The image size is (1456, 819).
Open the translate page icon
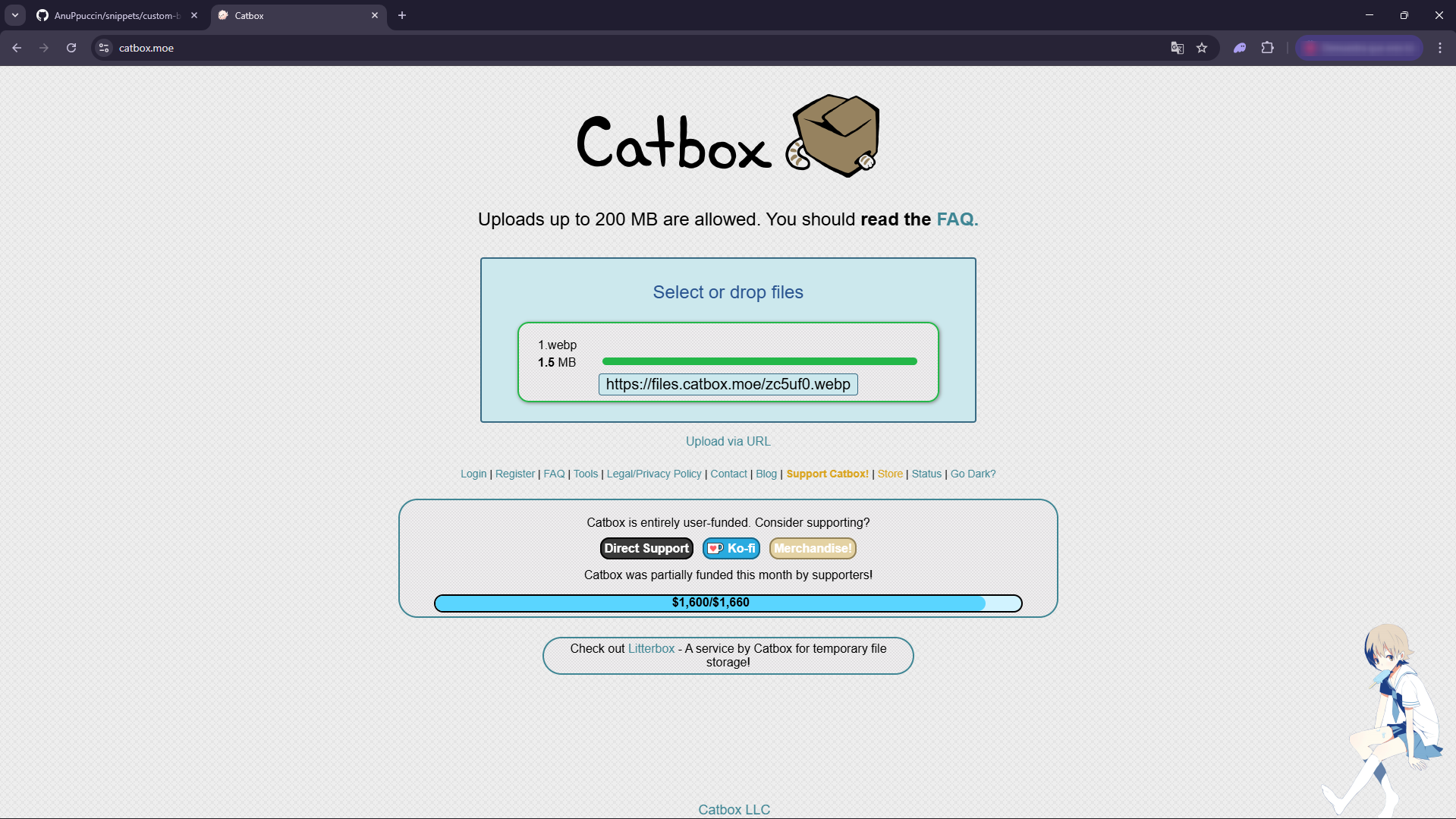pyautogui.click(x=1177, y=48)
